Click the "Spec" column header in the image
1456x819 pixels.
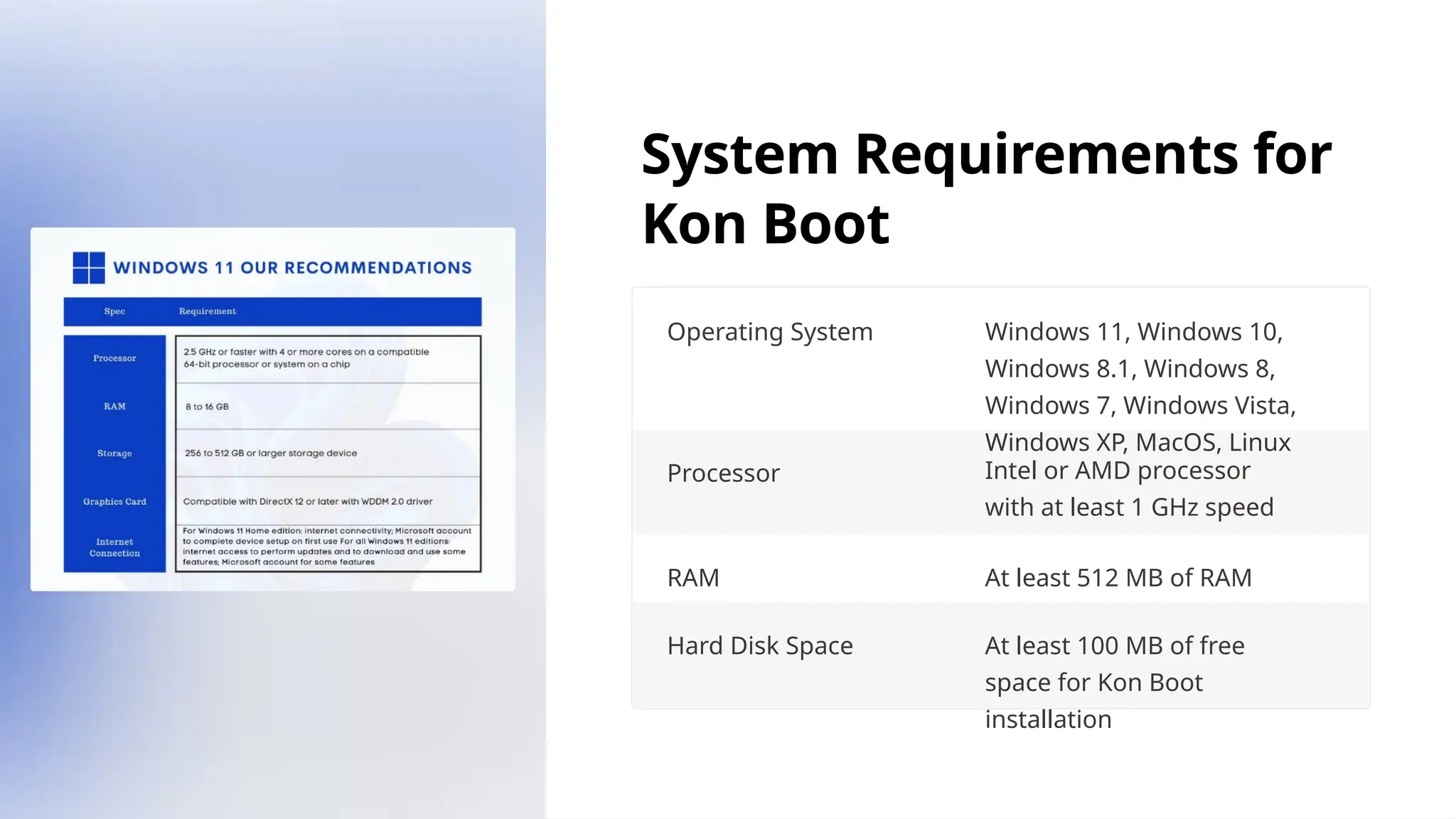point(114,311)
